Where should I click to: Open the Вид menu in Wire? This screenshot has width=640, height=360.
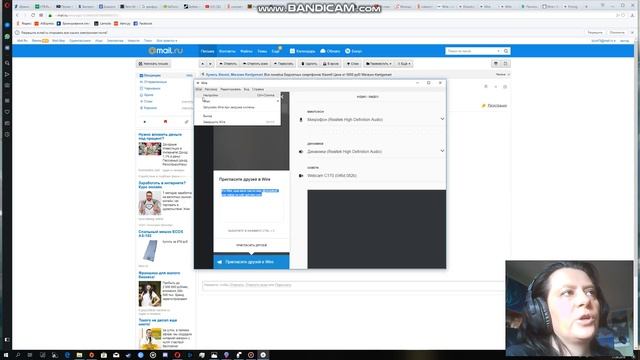click(247, 89)
